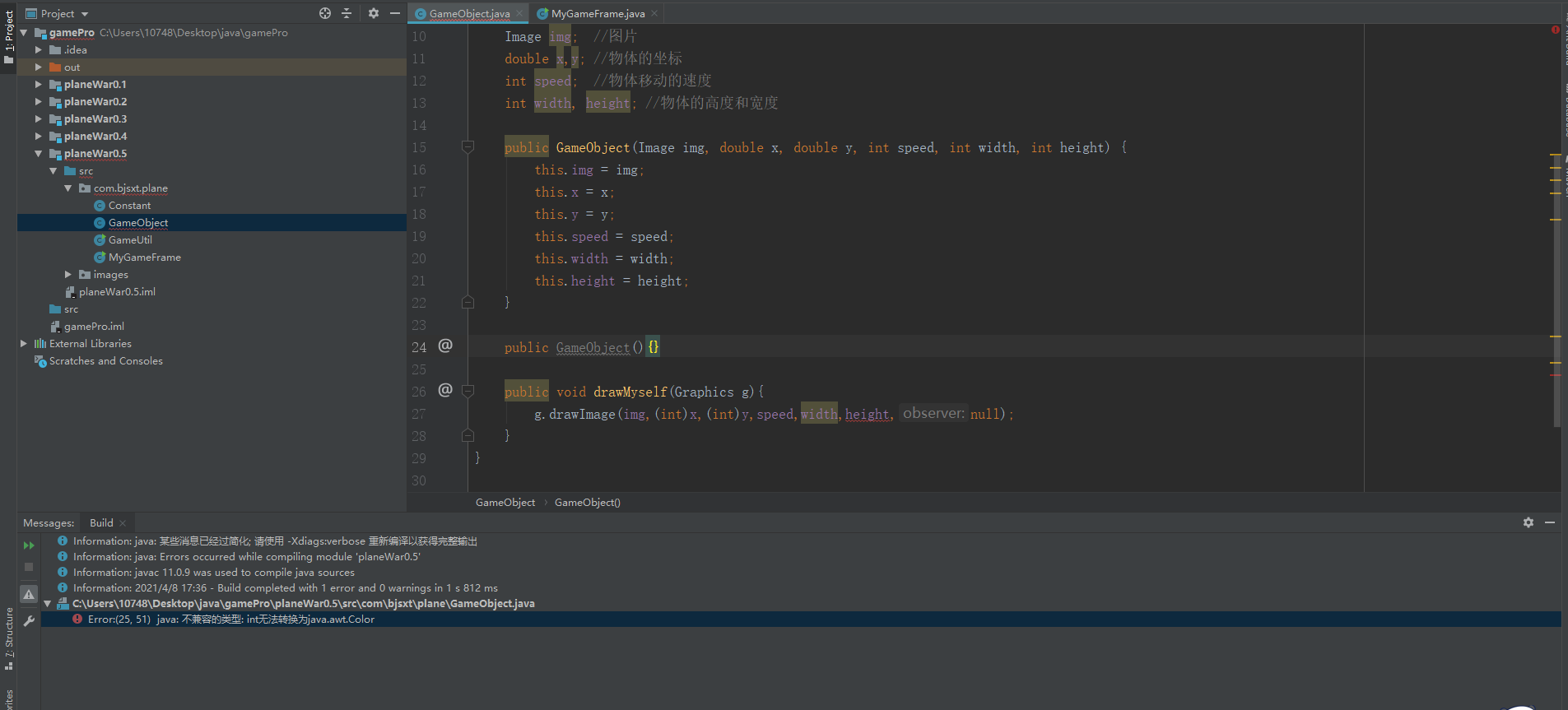Expand the planeWar0.4 module
This screenshot has height=710, width=1568.
[39, 137]
